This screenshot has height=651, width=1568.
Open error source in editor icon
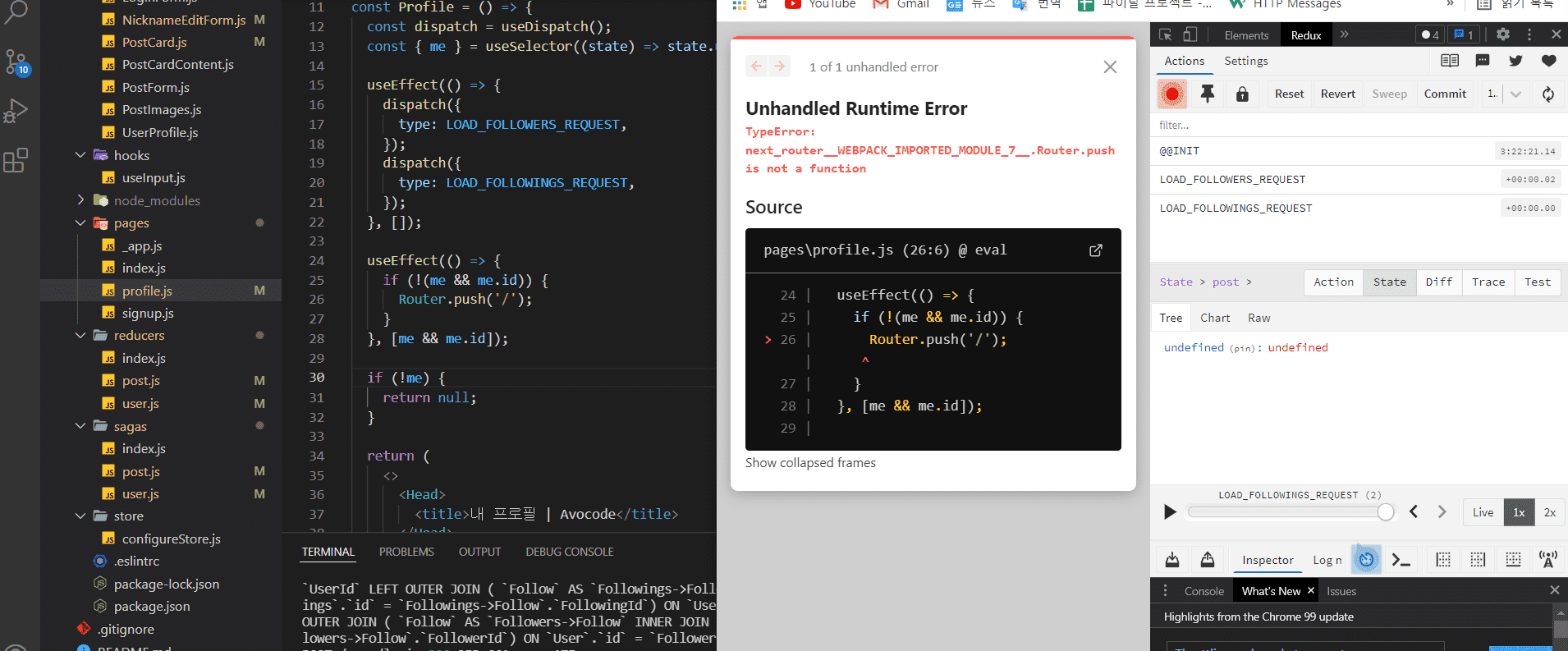pos(1096,250)
